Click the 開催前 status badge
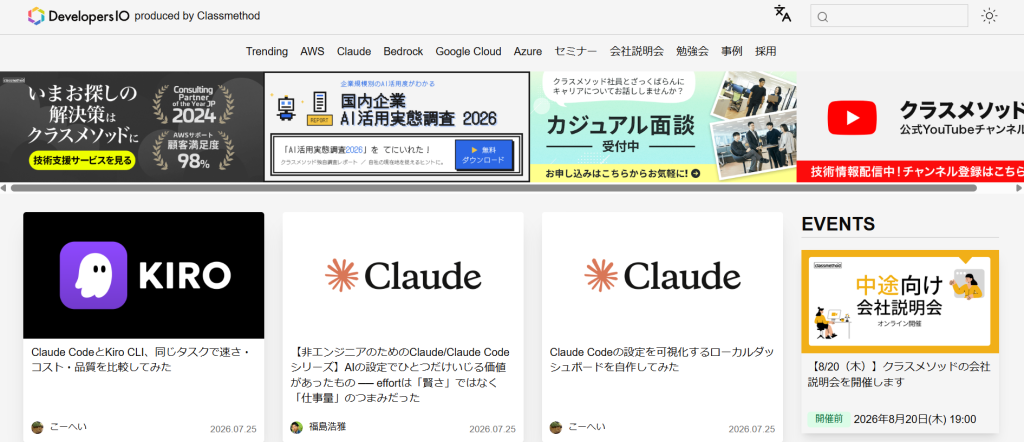 [828, 419]
